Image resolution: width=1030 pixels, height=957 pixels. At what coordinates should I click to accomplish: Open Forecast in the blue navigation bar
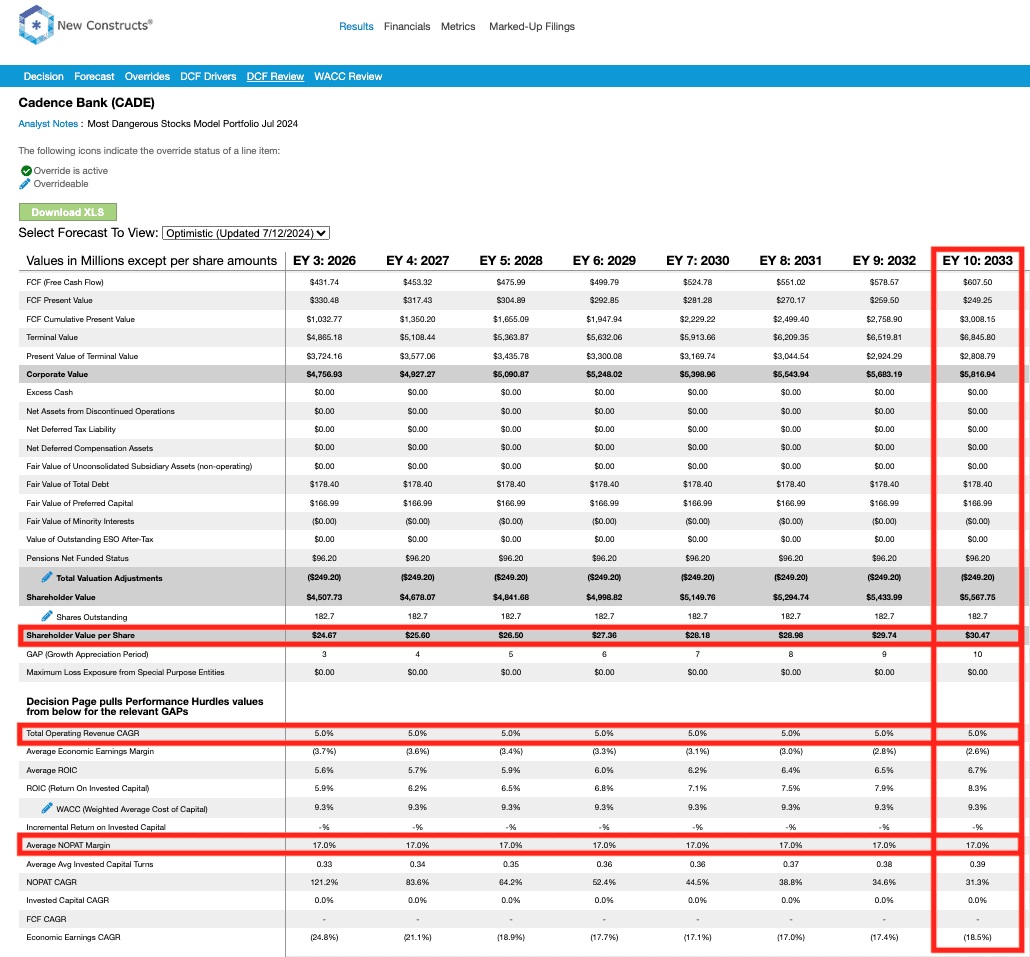pos(94,76)
